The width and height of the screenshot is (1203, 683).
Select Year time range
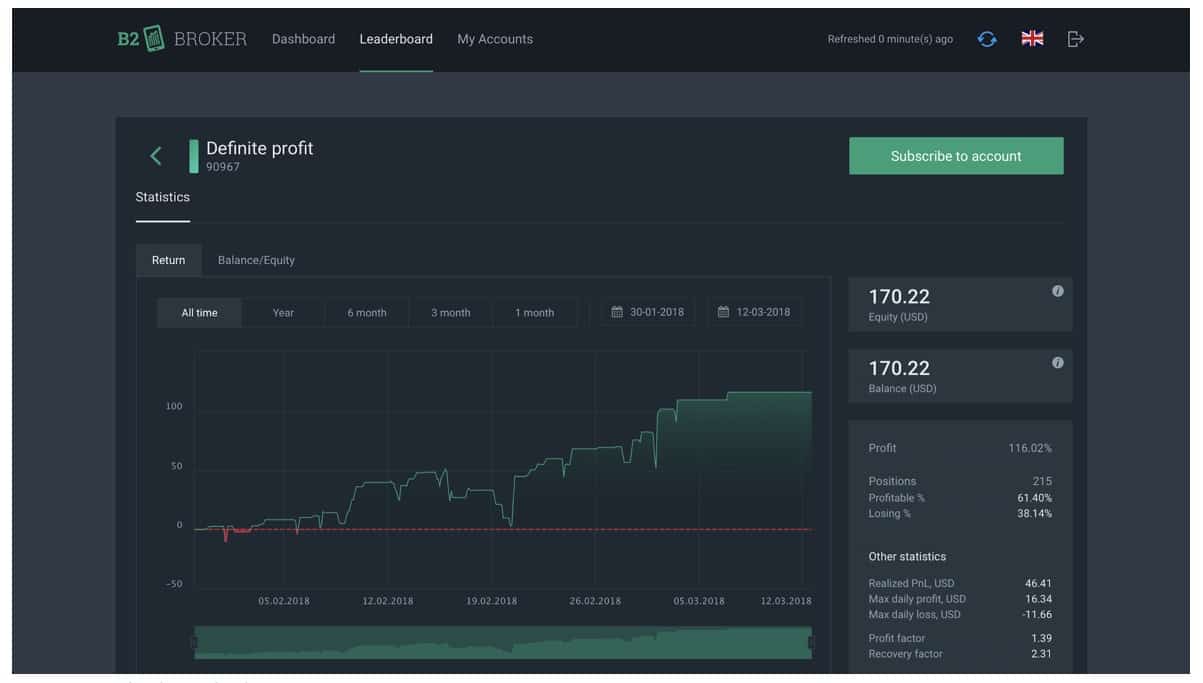(x=283, y=312)
